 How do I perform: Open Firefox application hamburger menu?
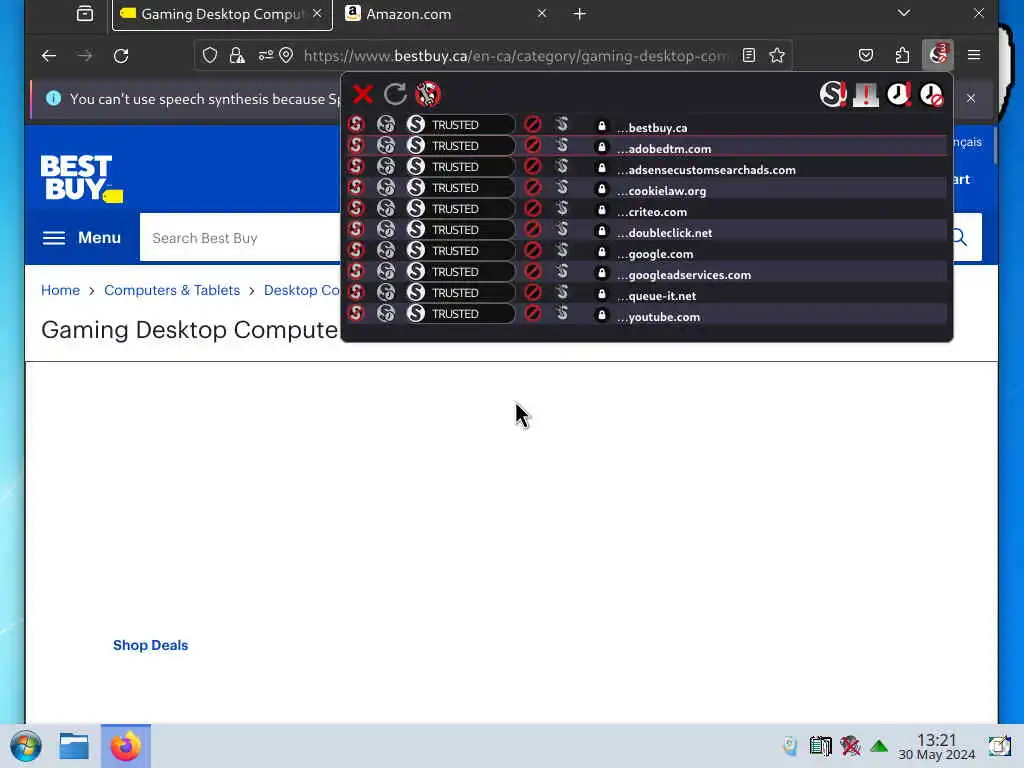coord(974,56)
